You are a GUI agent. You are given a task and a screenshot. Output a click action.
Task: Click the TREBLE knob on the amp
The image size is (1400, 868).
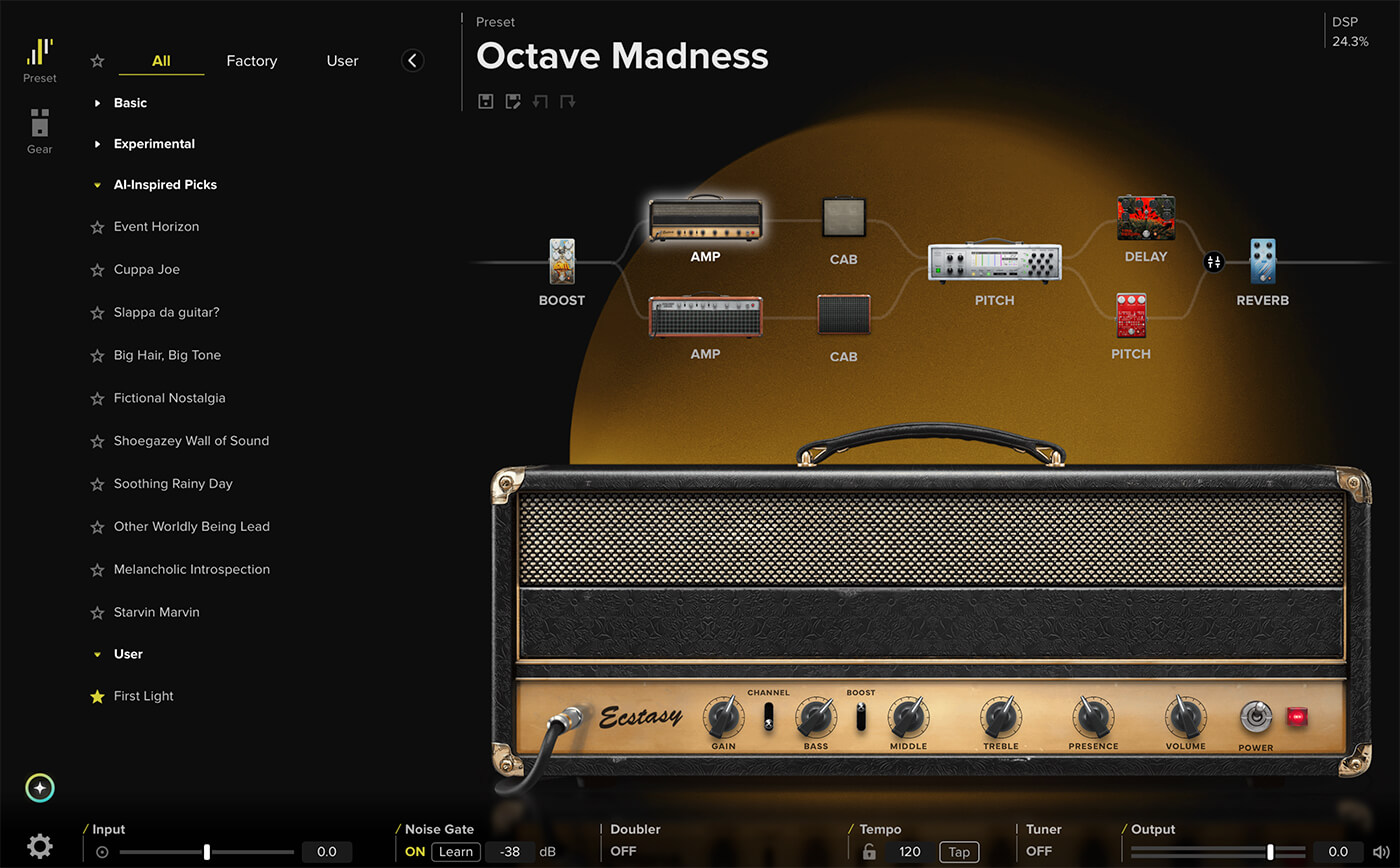[1001, 717]
